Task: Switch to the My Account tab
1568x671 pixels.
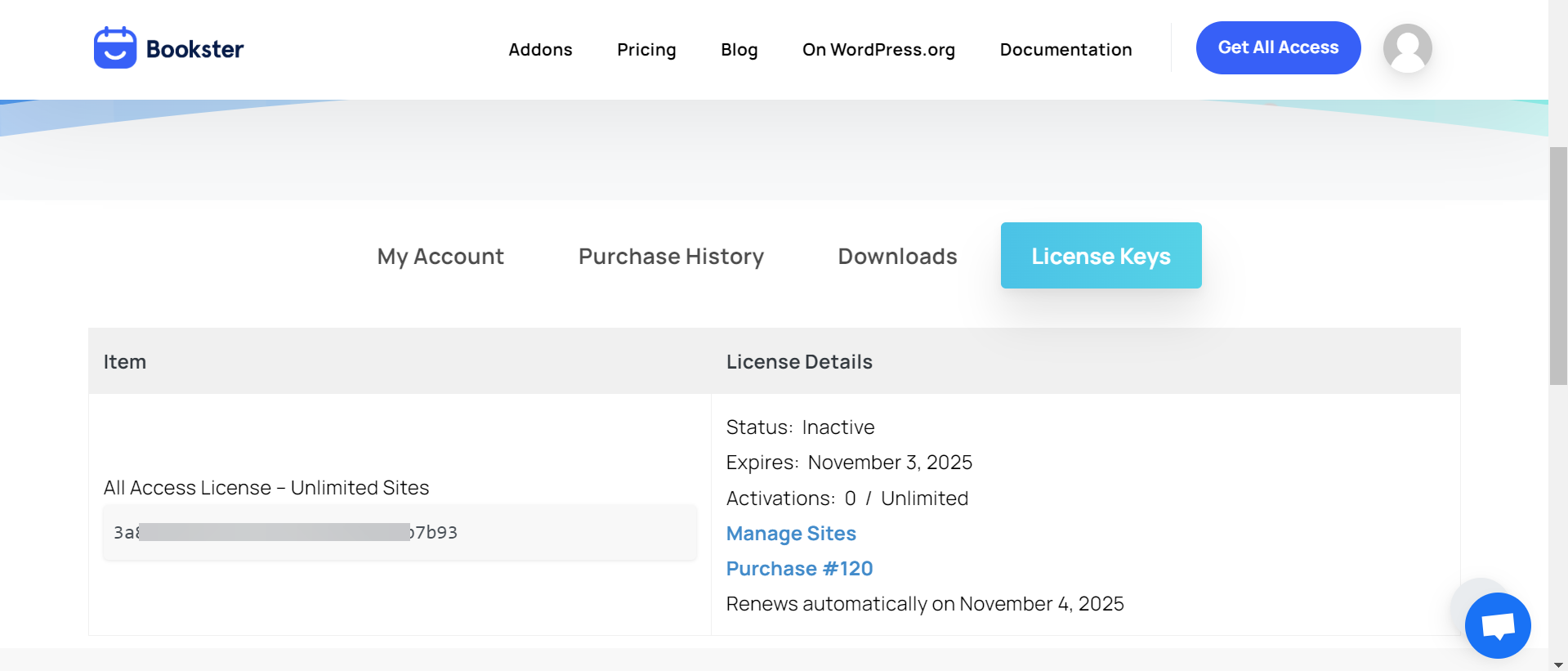Action: (x=440, y=257)
